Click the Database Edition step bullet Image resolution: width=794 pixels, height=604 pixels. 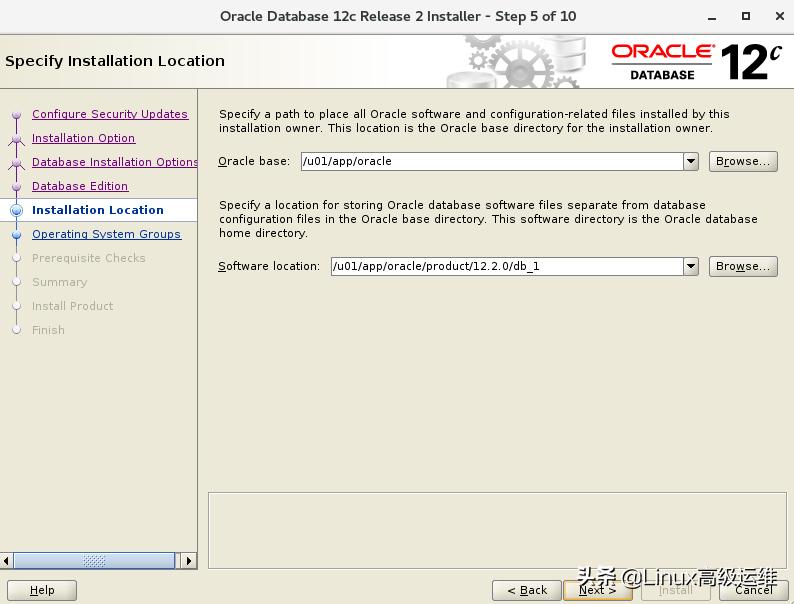16,187
